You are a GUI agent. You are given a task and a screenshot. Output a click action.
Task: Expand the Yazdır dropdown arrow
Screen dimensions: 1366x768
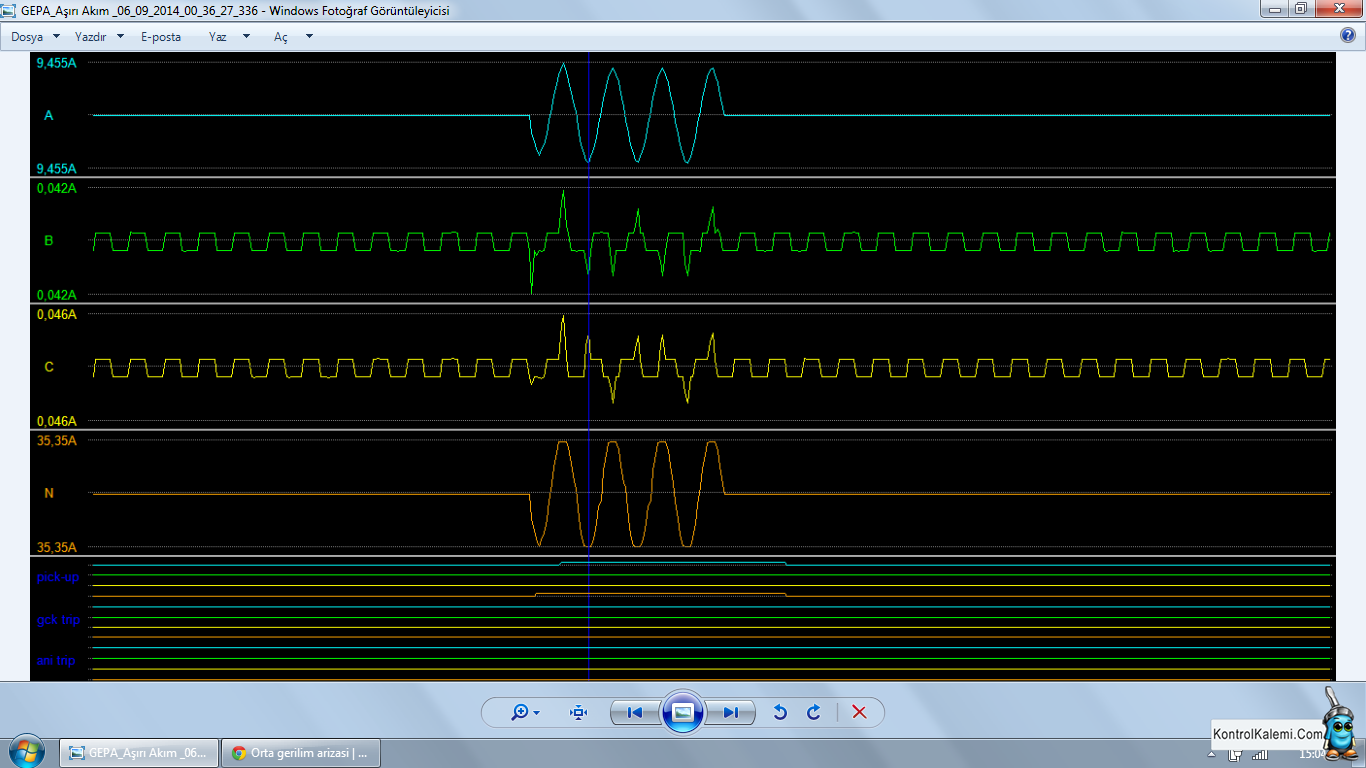pyautogui.click(x=120, y=36)
